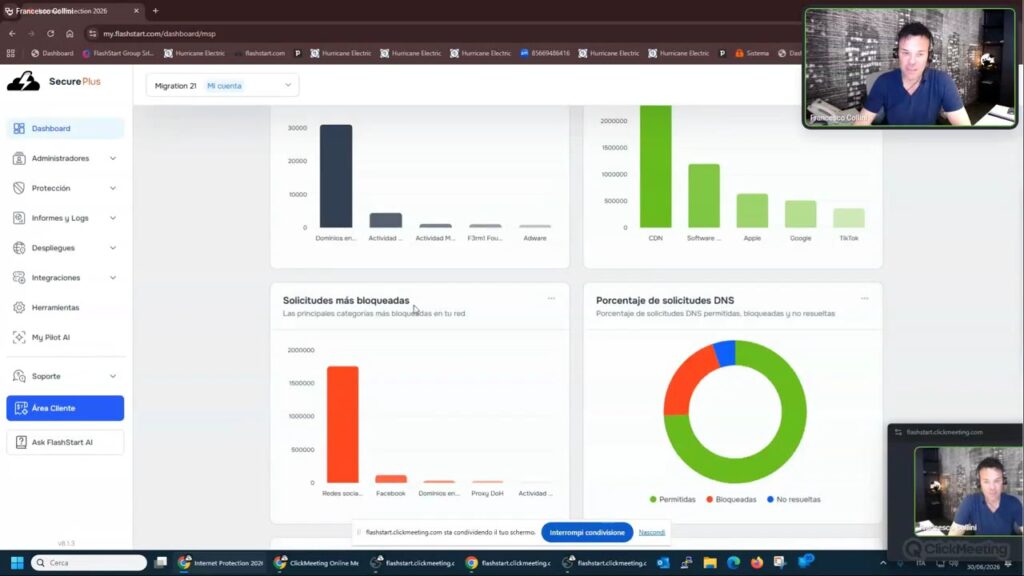Open FlashStart Group bookmark
Image resolution: width=1024 pixels, height=576 pixels.
coord(118,53)
